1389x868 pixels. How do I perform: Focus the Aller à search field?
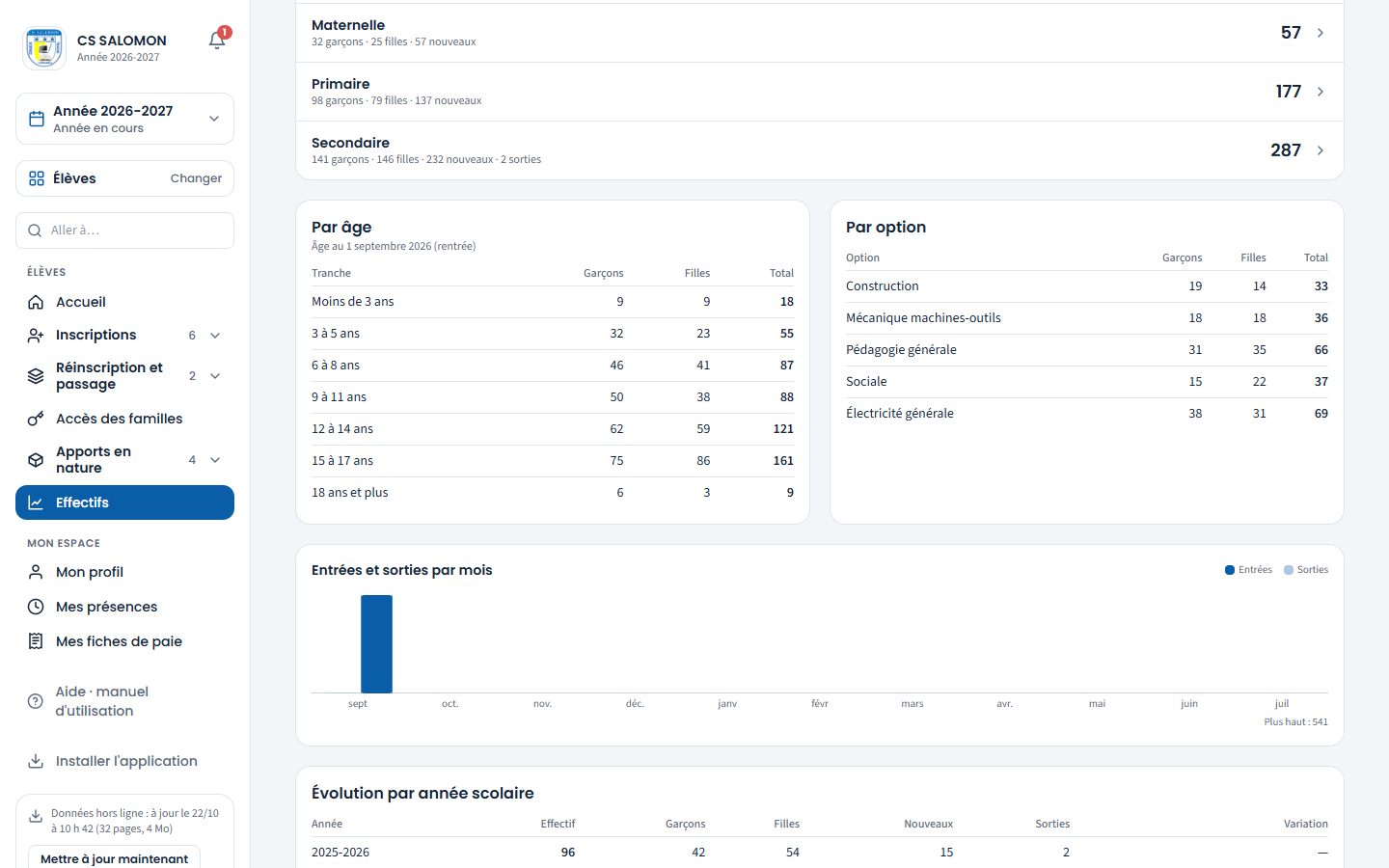(x=124, y=231)
